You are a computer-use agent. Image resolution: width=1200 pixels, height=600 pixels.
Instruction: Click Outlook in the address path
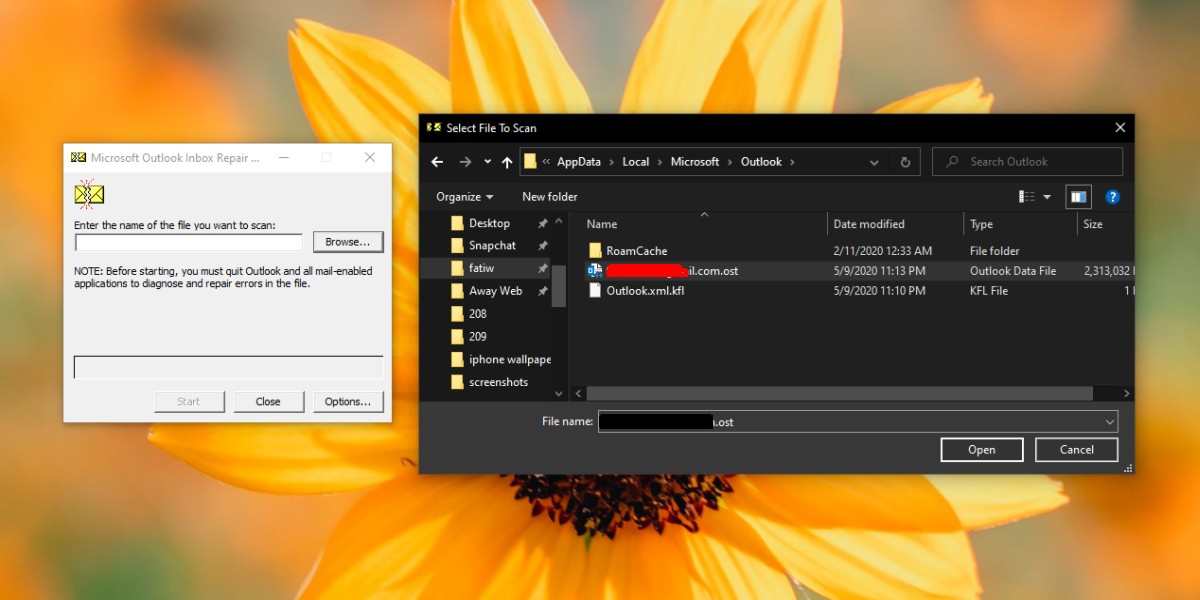point(761,162)
